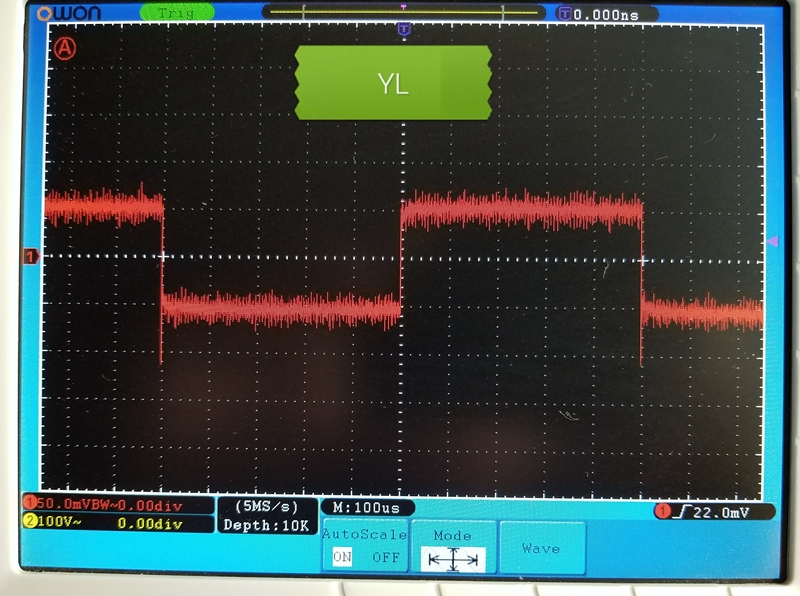Turn AutoScale ON
Viewport: 800px width, 596px height.
pyautogui.click(x=342, y=558)
